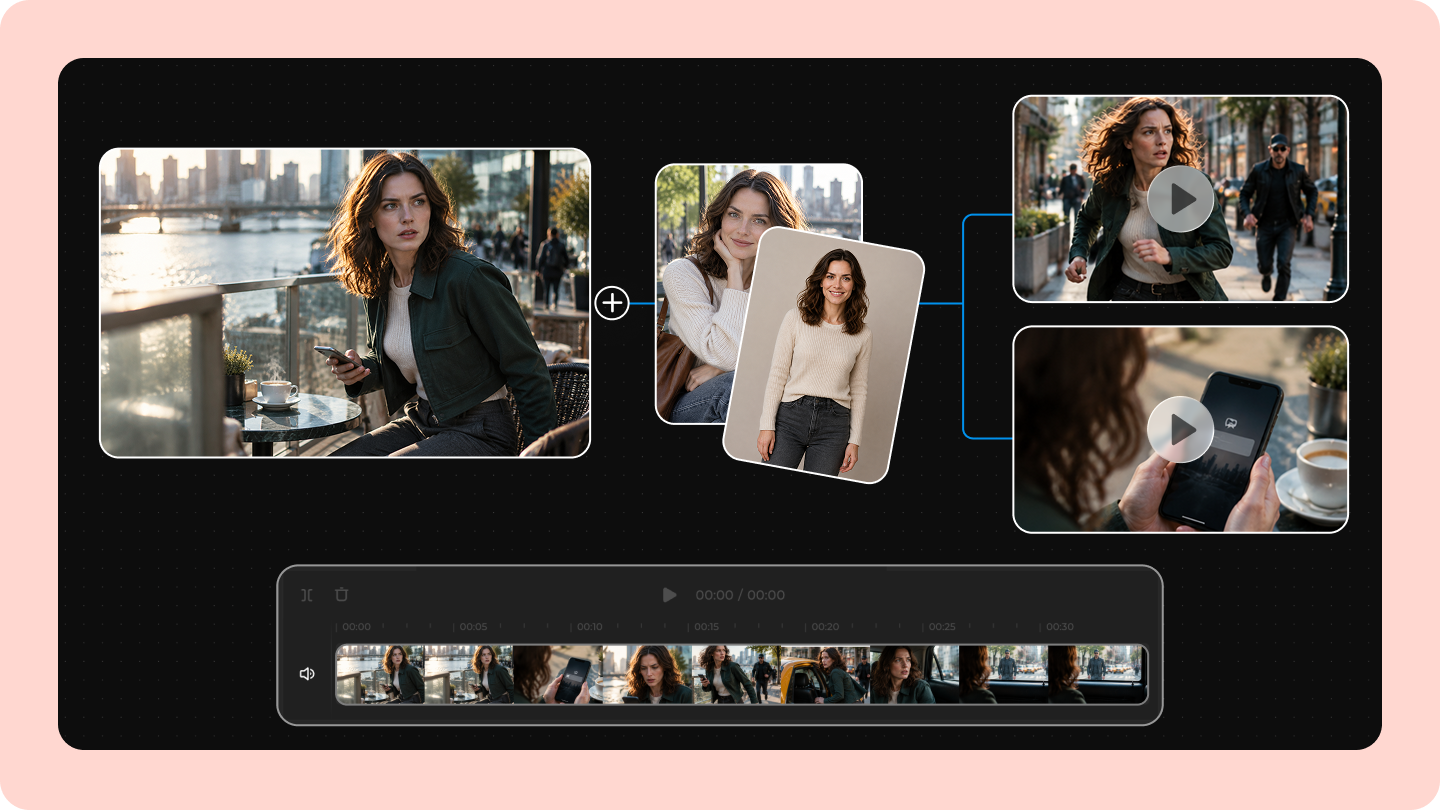Play the phone close-up video clip
1440x810 pixels.
[1180, 429]
